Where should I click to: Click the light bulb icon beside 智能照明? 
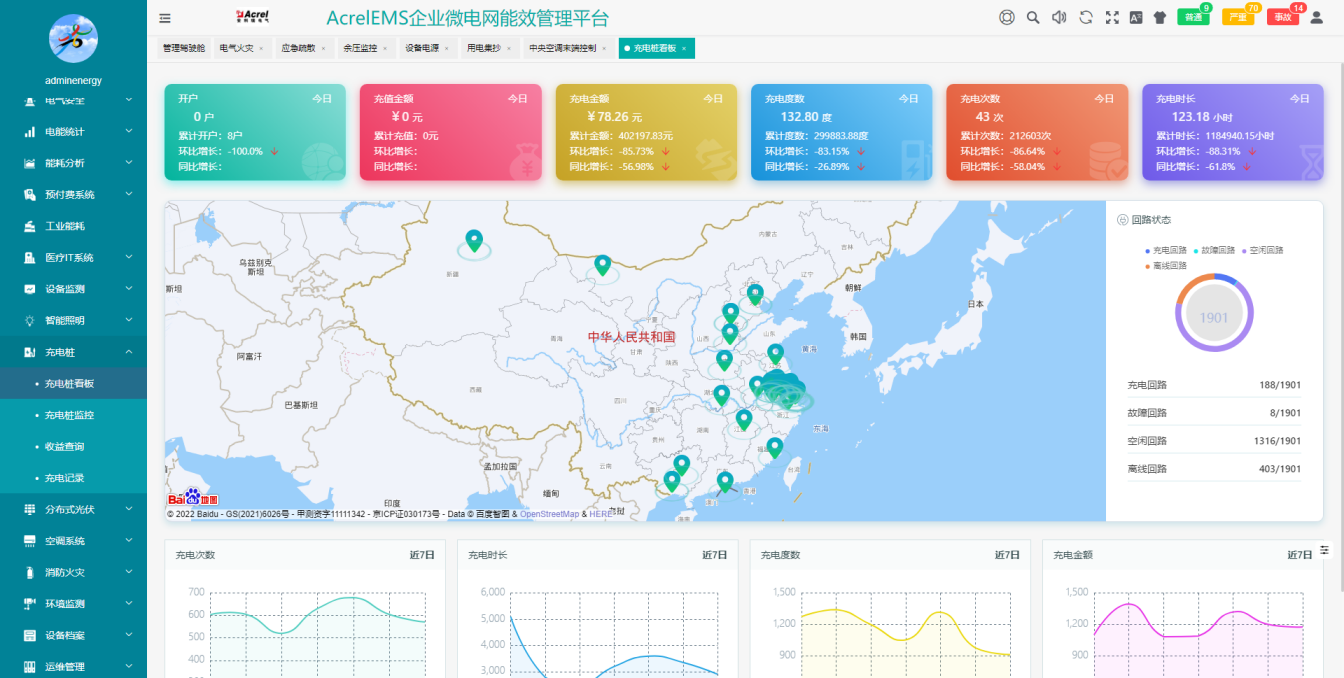pos(29,320)
